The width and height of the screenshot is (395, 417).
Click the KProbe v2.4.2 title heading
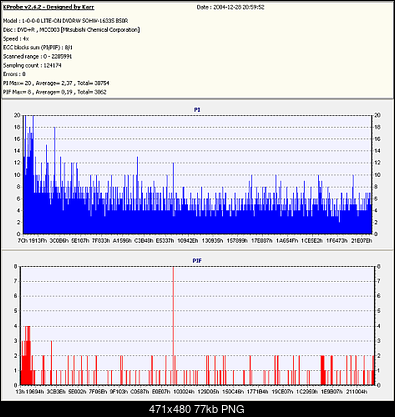[48, 7]
